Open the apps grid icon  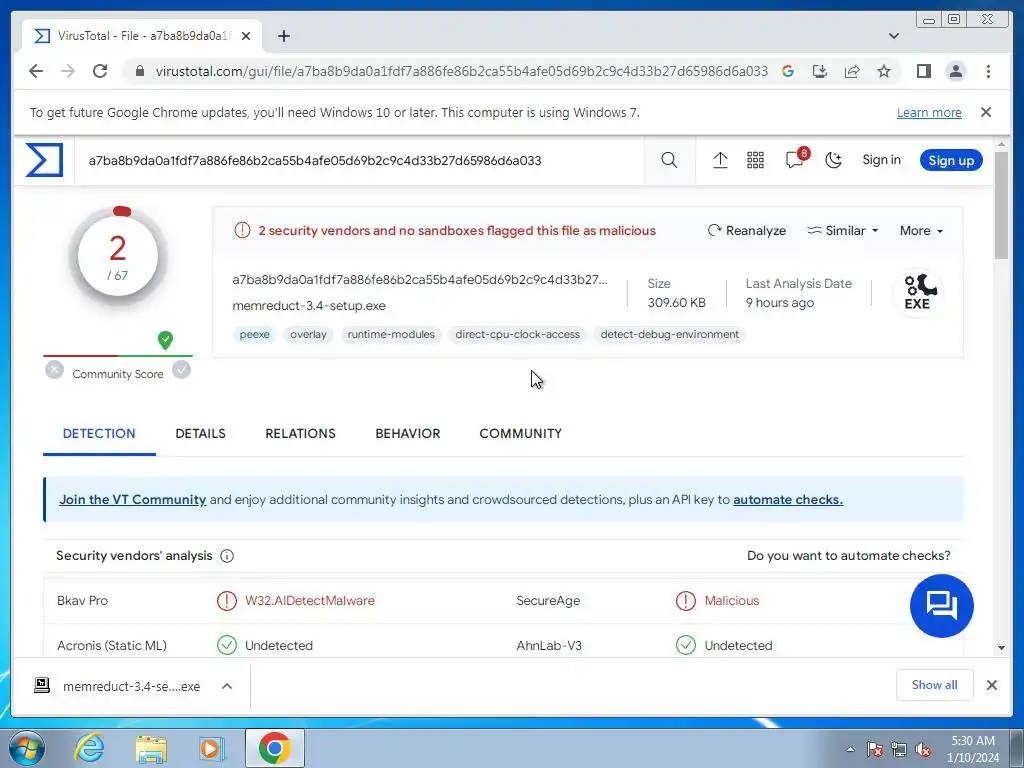[755, 160]
